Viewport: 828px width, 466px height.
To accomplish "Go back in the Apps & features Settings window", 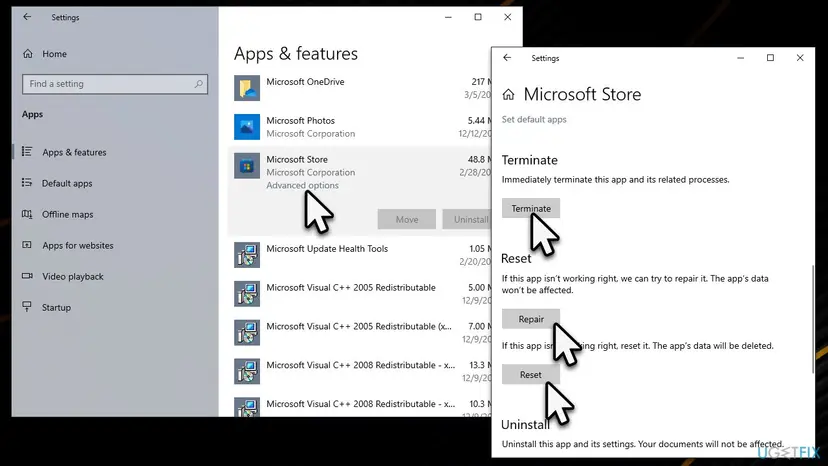I will 27,17.
